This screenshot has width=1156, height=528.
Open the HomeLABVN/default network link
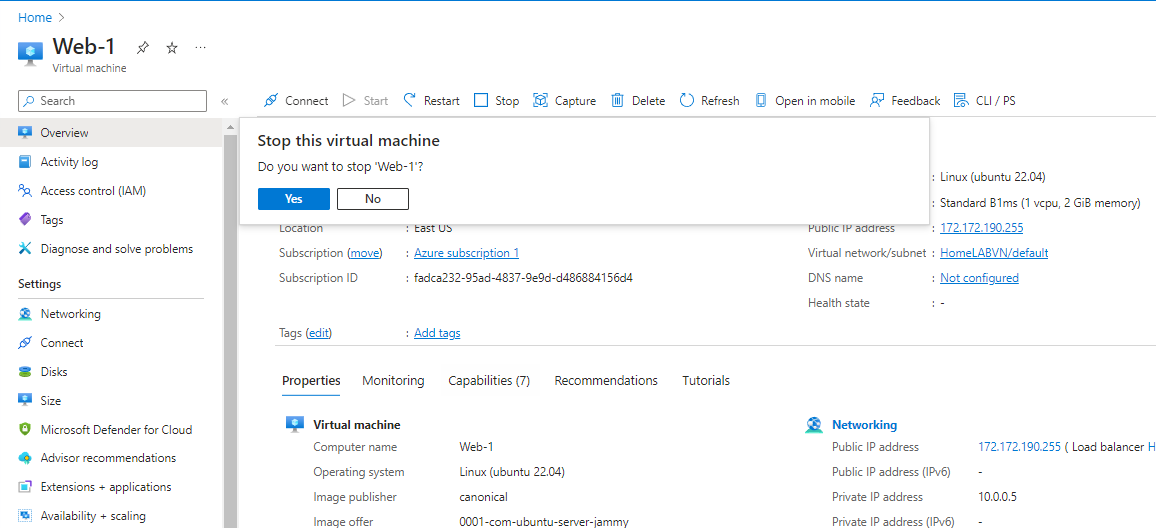[994, 253]
